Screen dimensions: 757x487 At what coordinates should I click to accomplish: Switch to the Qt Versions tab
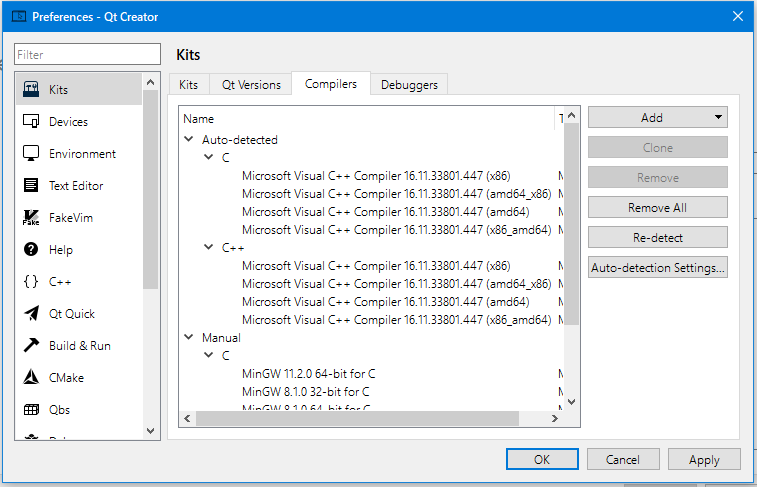[x=251, y=85]
